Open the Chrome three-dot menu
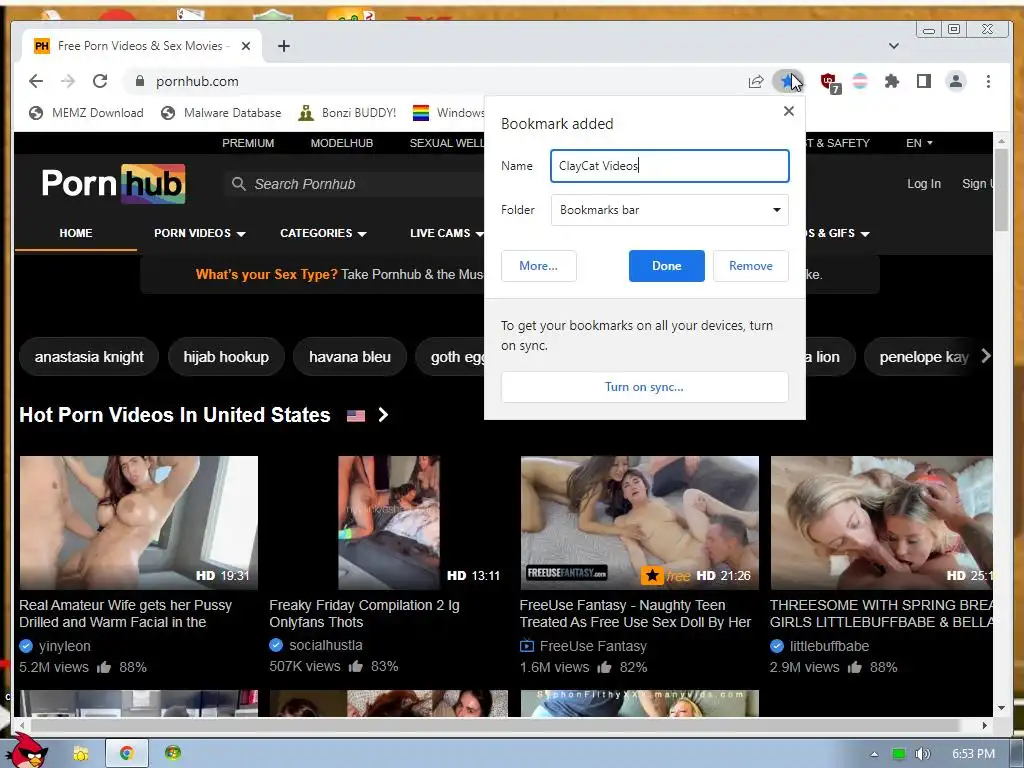This screenshot has height=768, width=1024. (988, 81)
